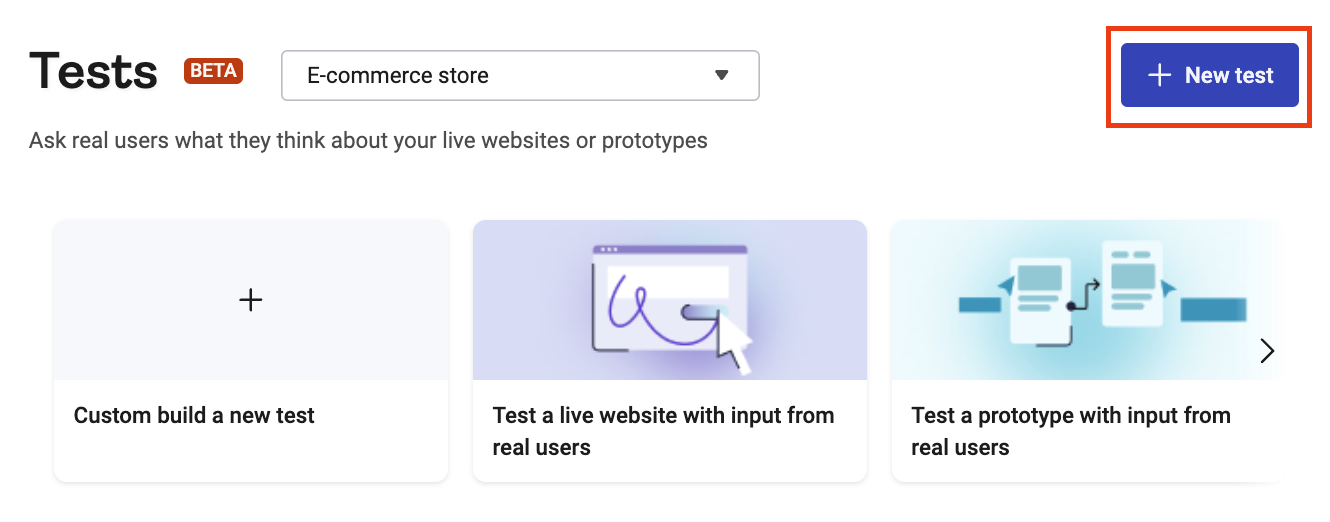The height and width of the screenshot is (522, 1330).
Task: Open the E-commerce store dropdown
Action: pyautogui.click(x=520, y=75)
